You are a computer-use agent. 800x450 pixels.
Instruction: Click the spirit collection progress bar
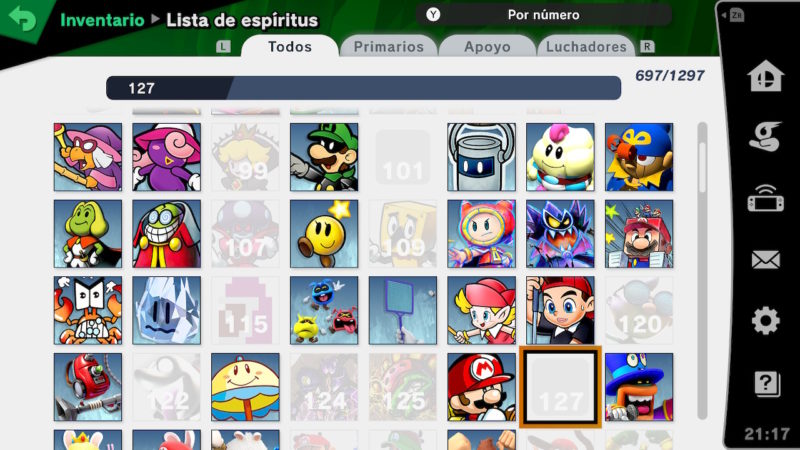(x=363, y=88)
